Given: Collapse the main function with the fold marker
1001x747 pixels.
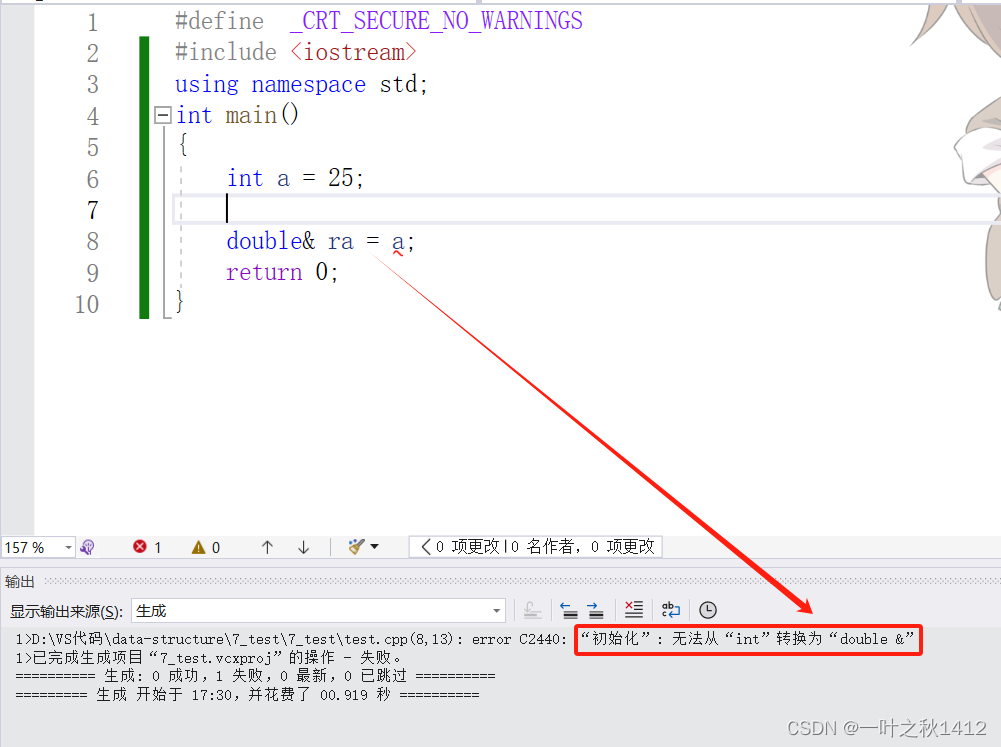Looking at the screenshot, I should tap(162, 115).
